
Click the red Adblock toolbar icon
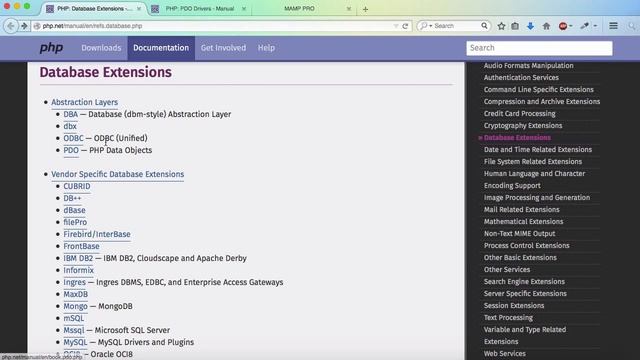(563, 26)
